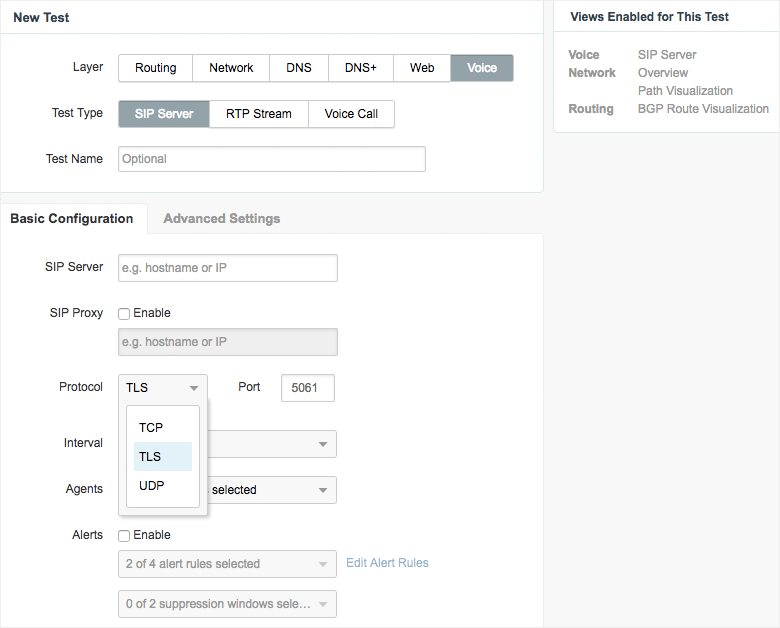The width and height of the screenshot is (780, 628).
Task: Click the Port number field
Action: [307, 388]
